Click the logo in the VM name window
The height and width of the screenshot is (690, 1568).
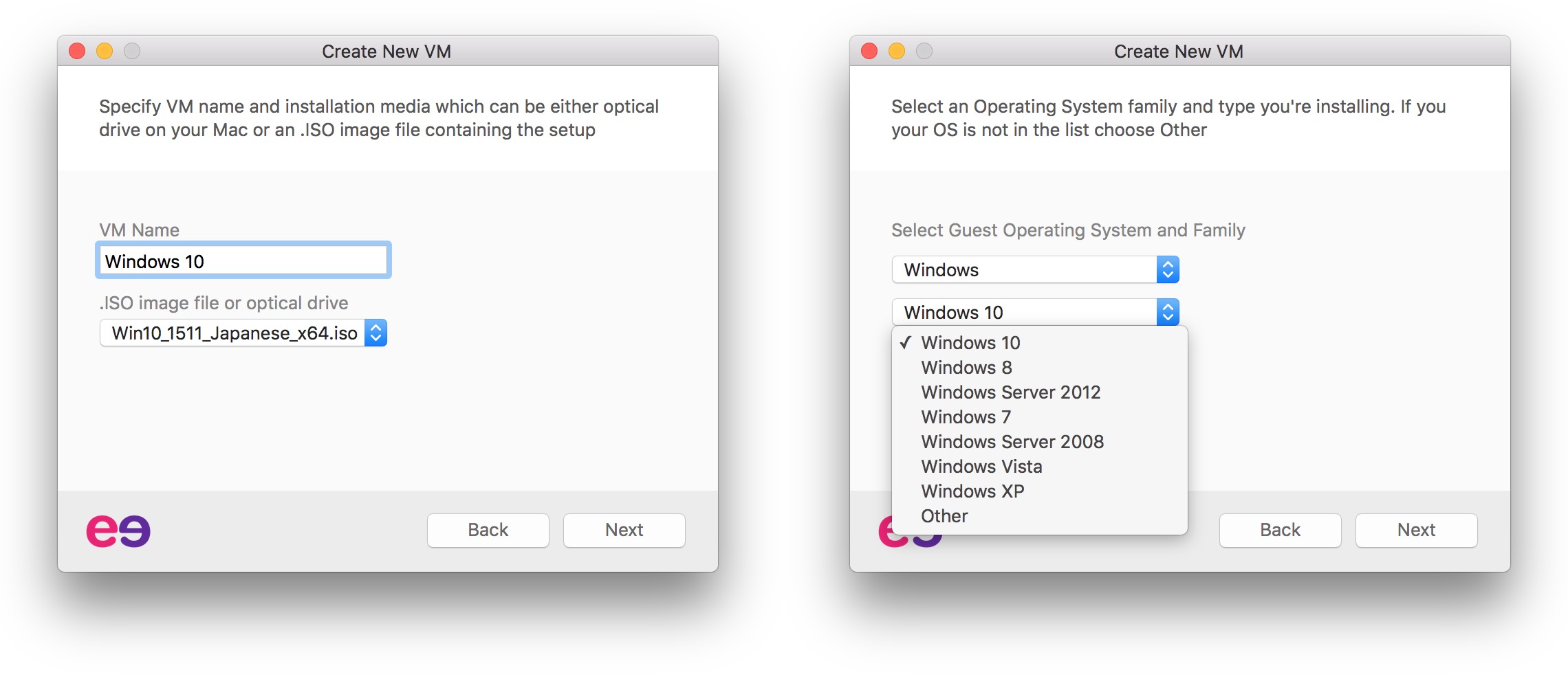[x=118, y=531]
